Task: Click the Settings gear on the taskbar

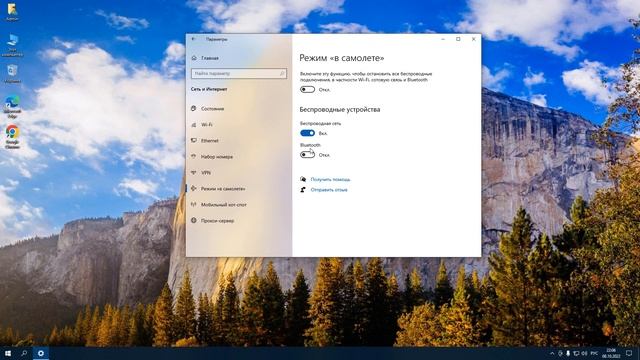Action: click(x=41, y=353)
